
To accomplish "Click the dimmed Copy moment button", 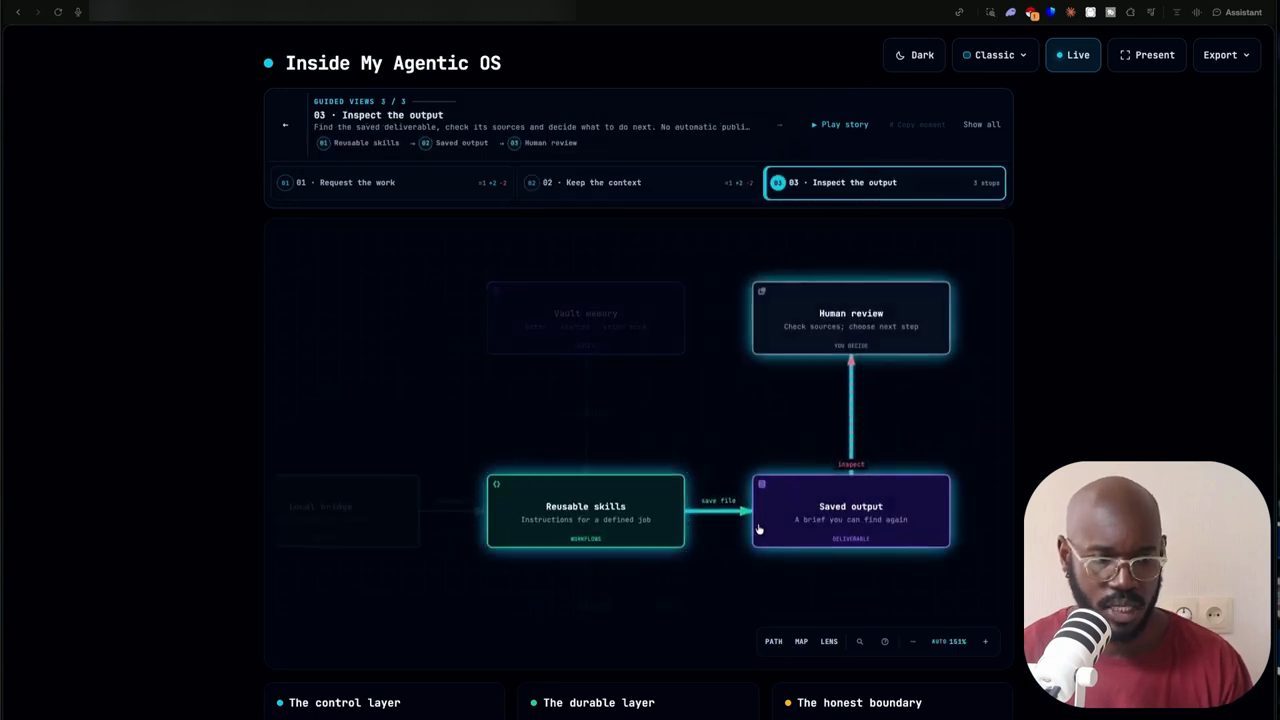I will point(917,125).
